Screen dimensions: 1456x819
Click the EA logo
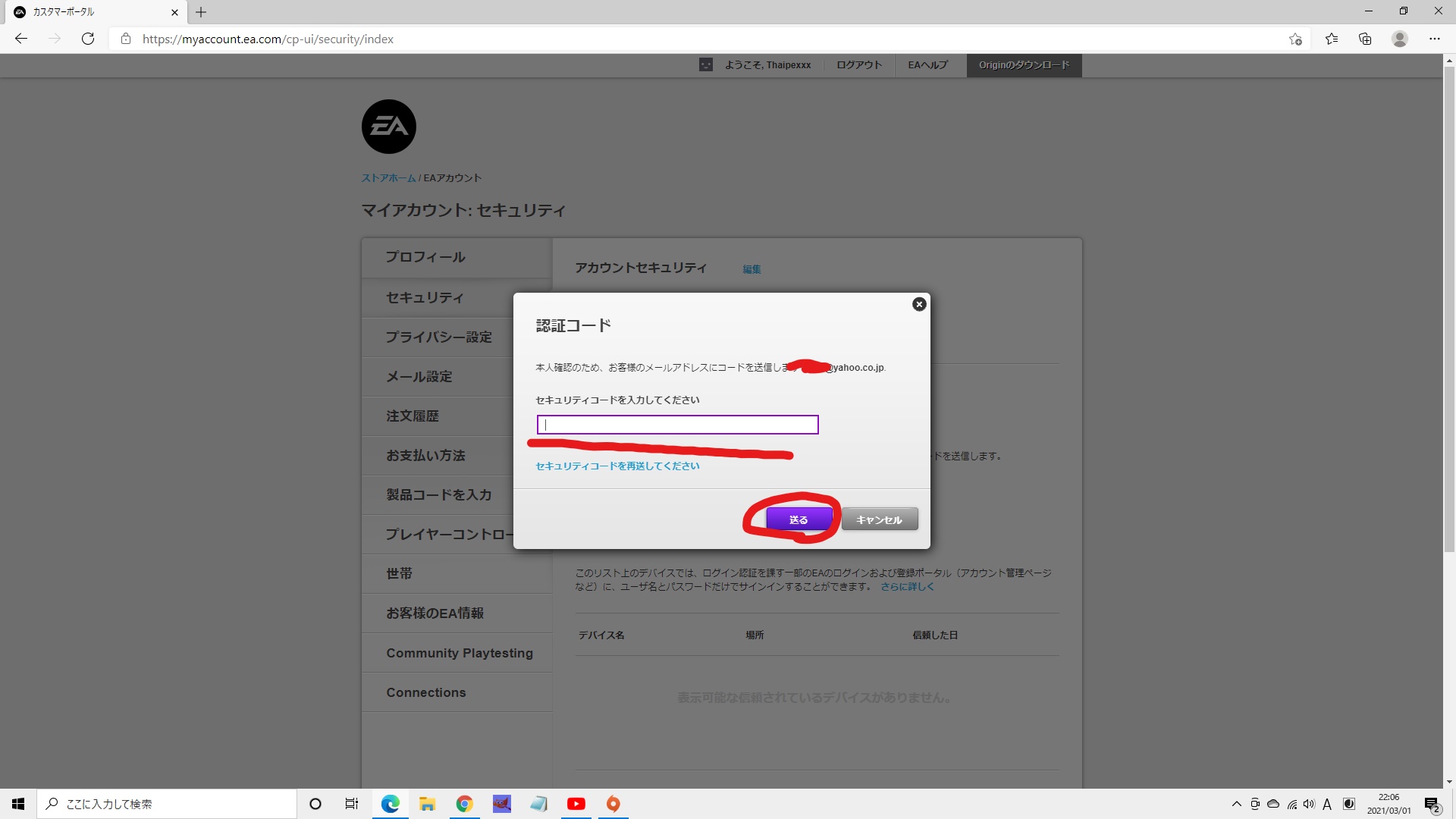point(389,127)
